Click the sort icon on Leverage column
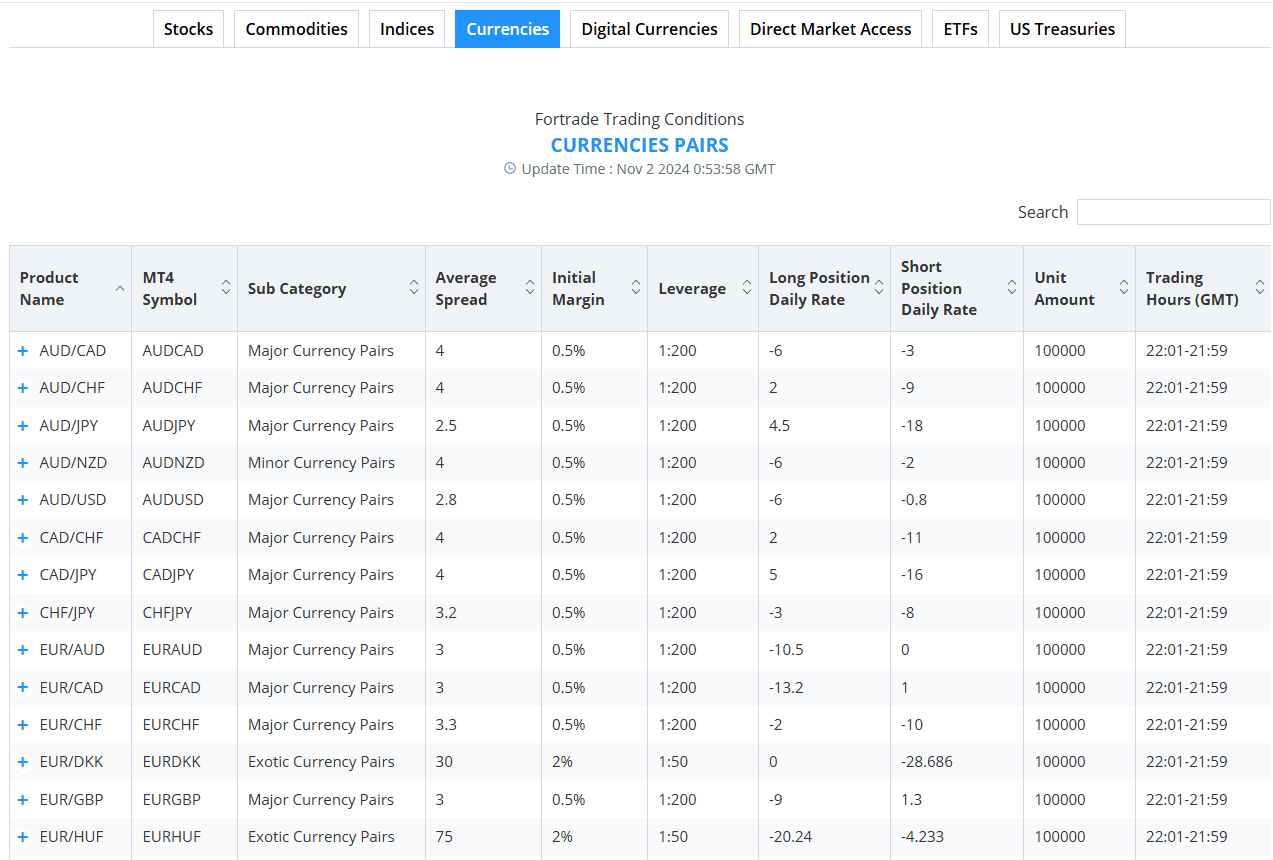The image size is (1273, 860). tap(747, 288)
